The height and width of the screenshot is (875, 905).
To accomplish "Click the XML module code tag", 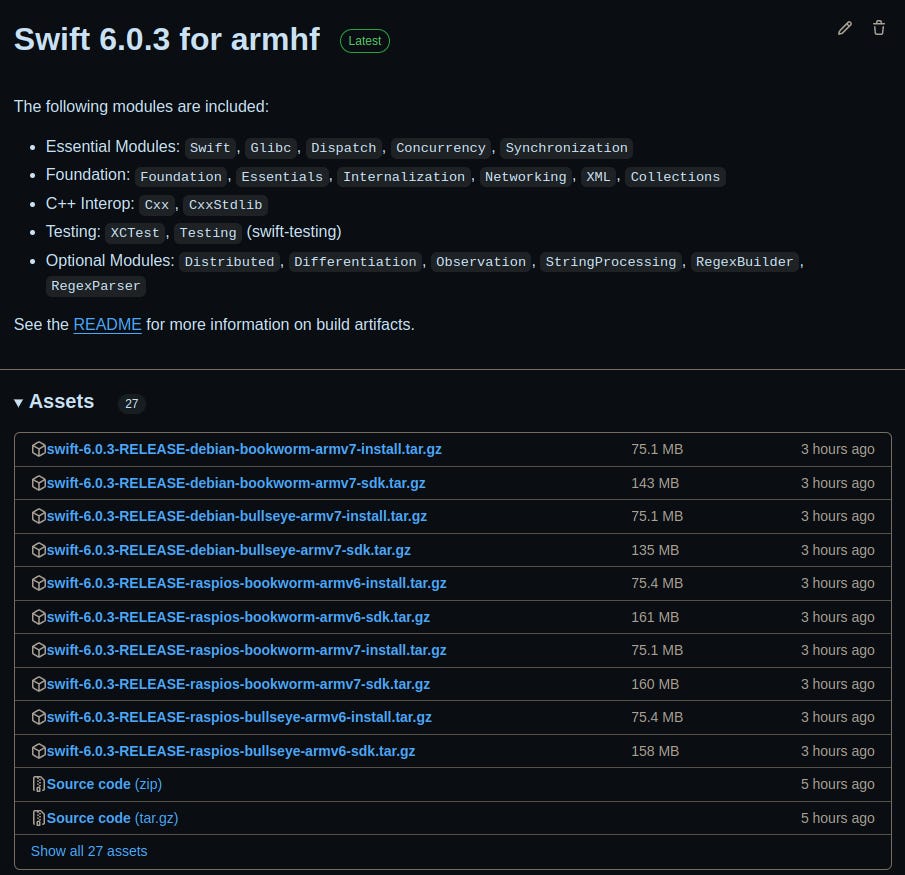I will click(x=599, y=177).
